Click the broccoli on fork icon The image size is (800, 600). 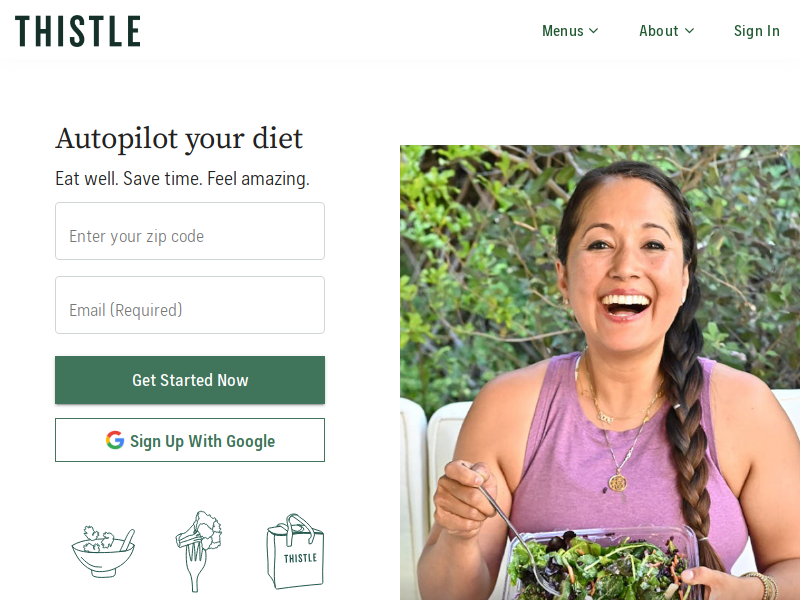(198, 551)
